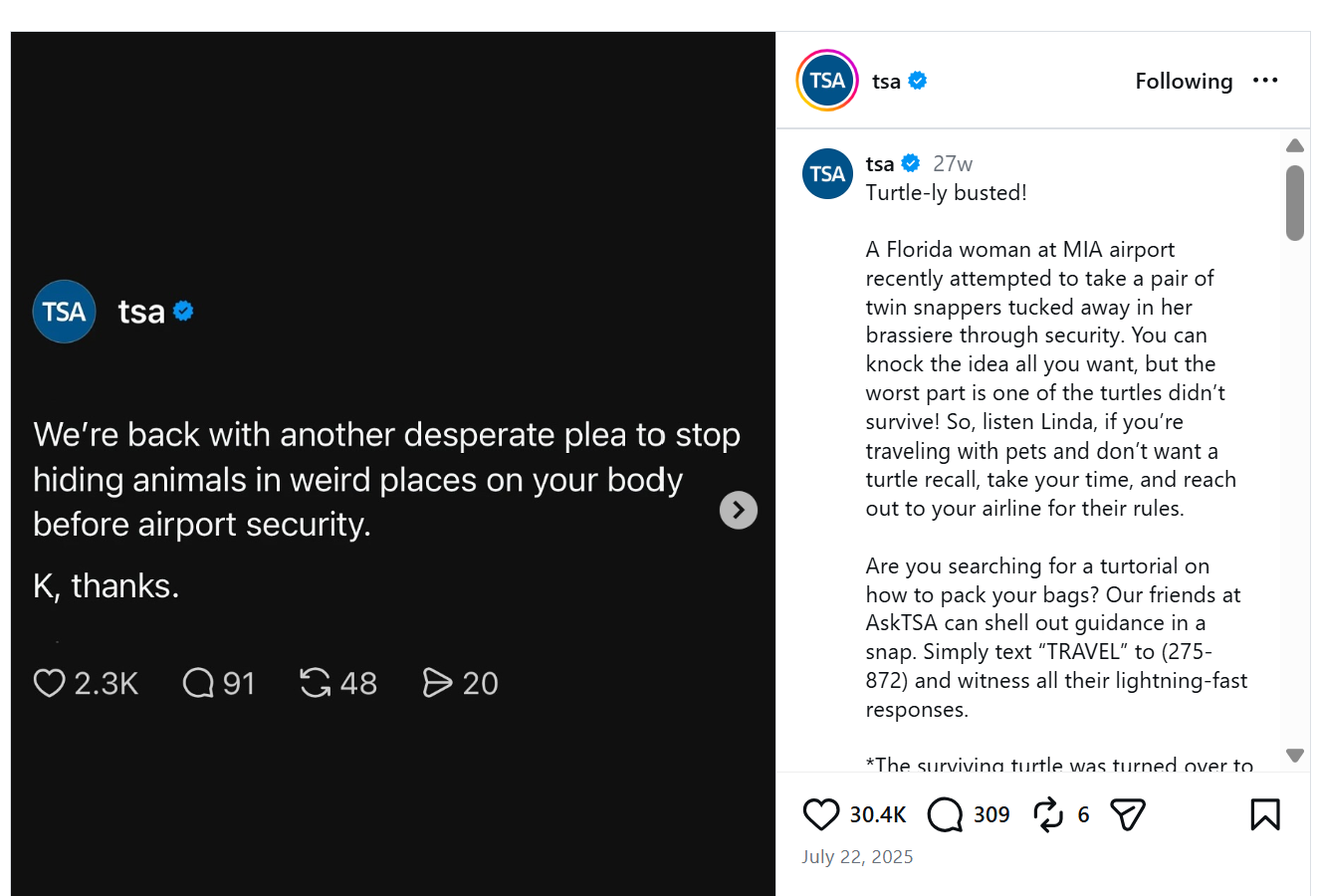Go to next carousel slide arrow
Image resolution: width=1320 pixels, height=896 pixels.
click(739, 511)
